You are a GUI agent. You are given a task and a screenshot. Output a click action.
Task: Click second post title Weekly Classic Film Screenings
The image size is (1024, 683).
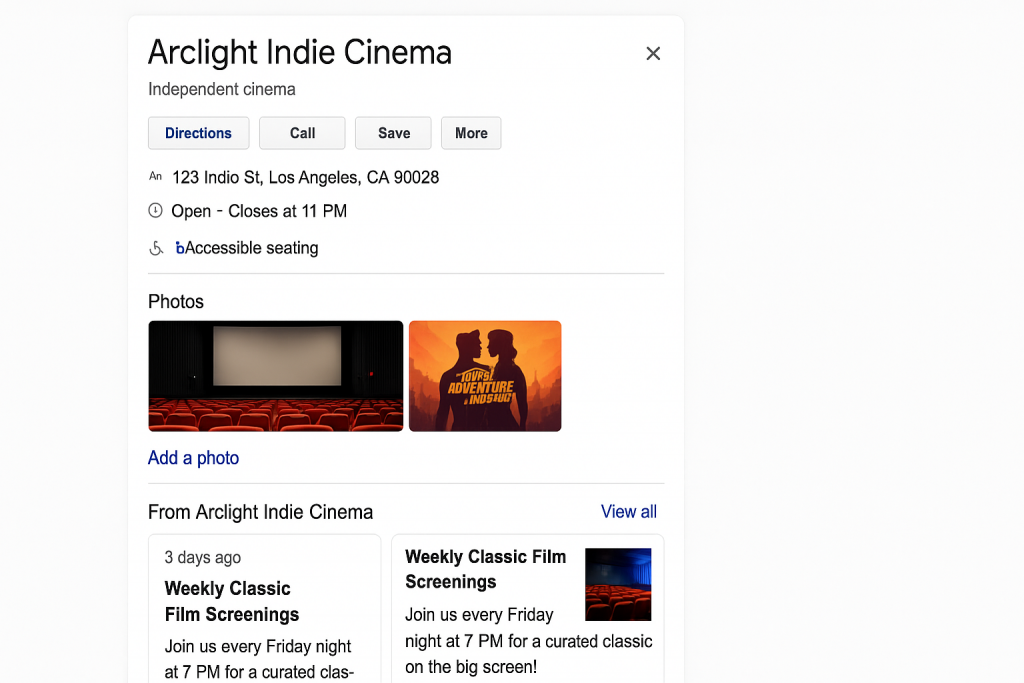(486, 569)
